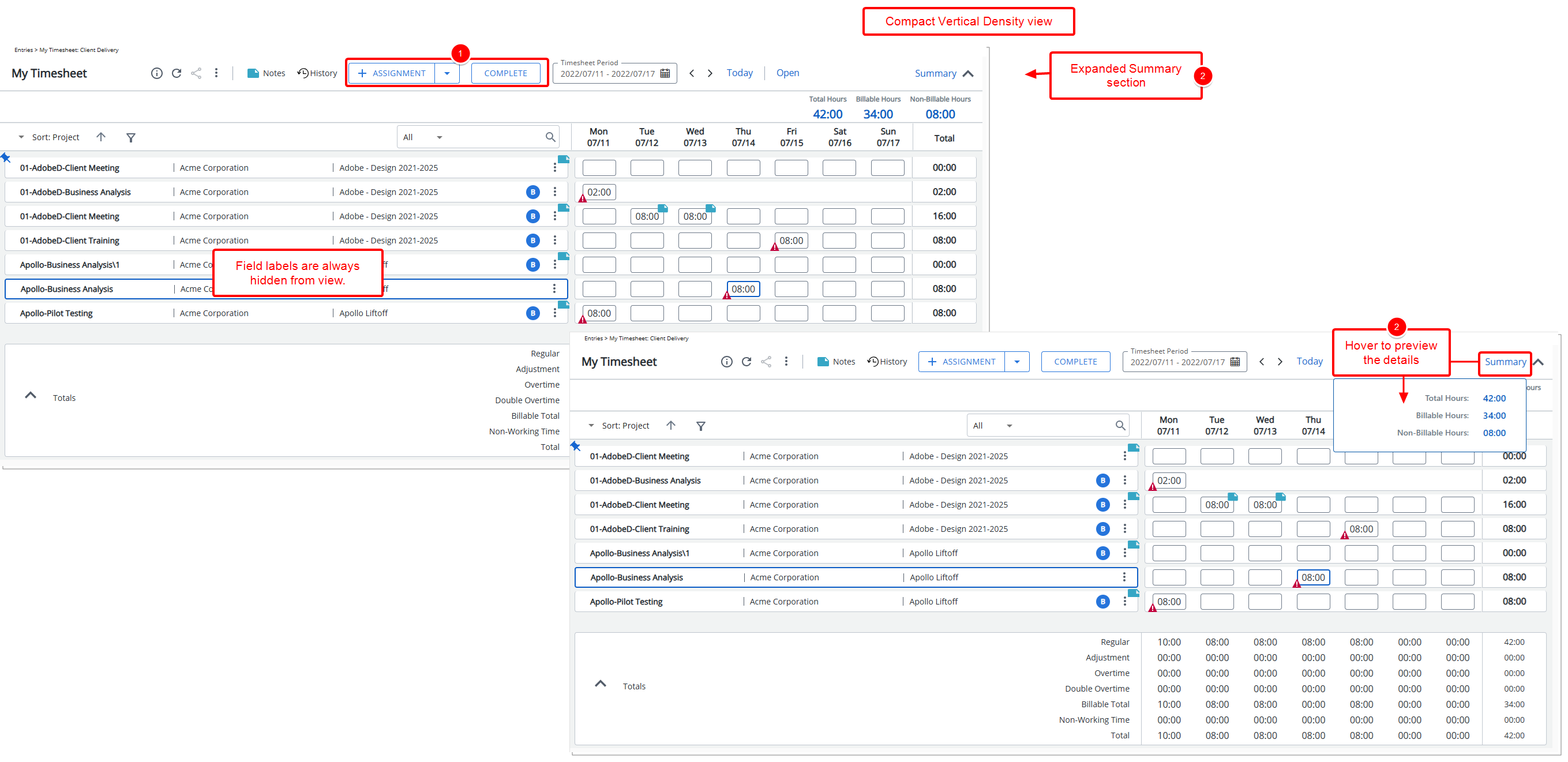This screenshot has height=762, width=1568.
Task: Click pin icon above the upper entry list
Action: click(x=5, y=157)
